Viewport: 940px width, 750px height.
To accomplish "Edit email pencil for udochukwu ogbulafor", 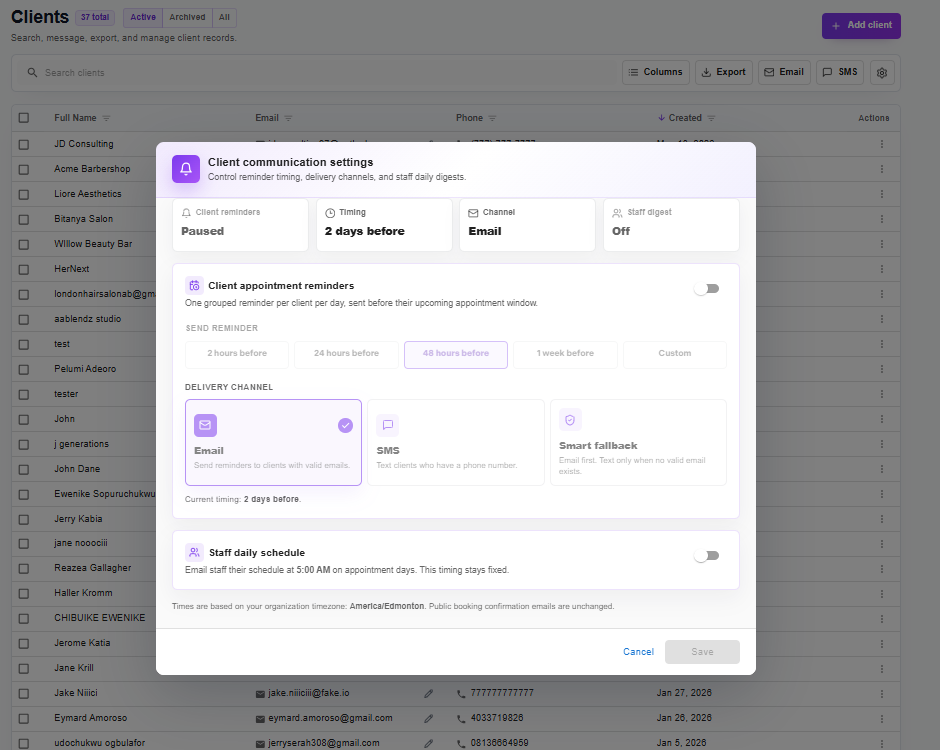I will pyautogui.click(x=429, y=743).
